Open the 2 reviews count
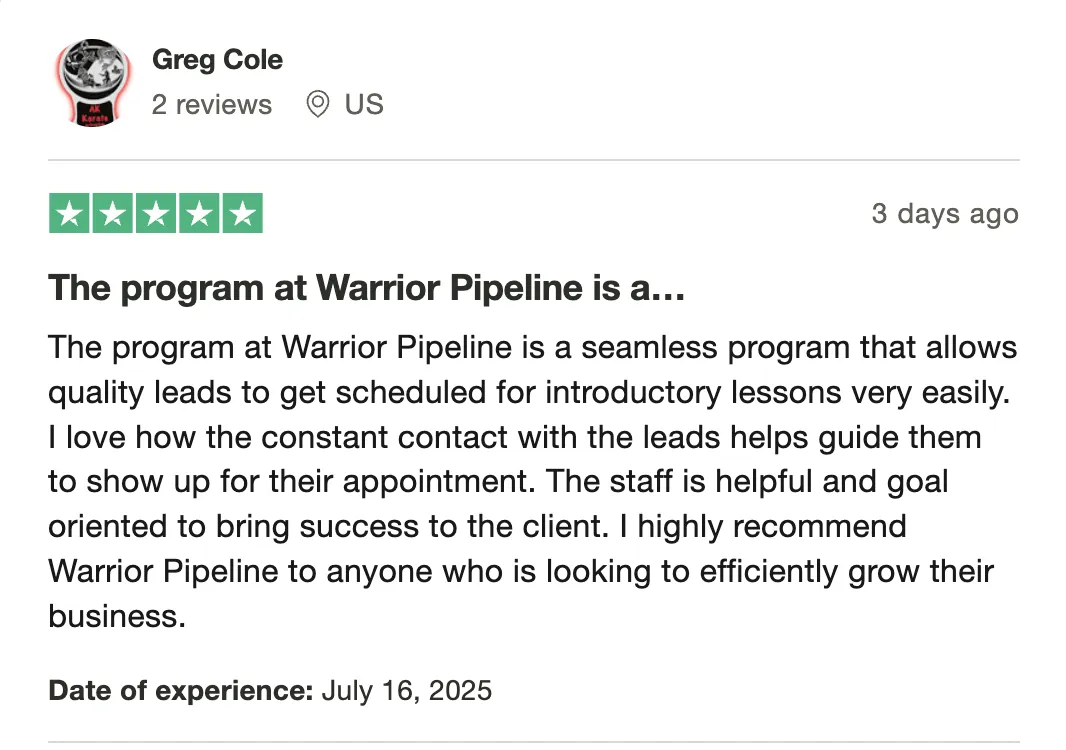Screen dimensions: 1066x750 pos(211,105)
